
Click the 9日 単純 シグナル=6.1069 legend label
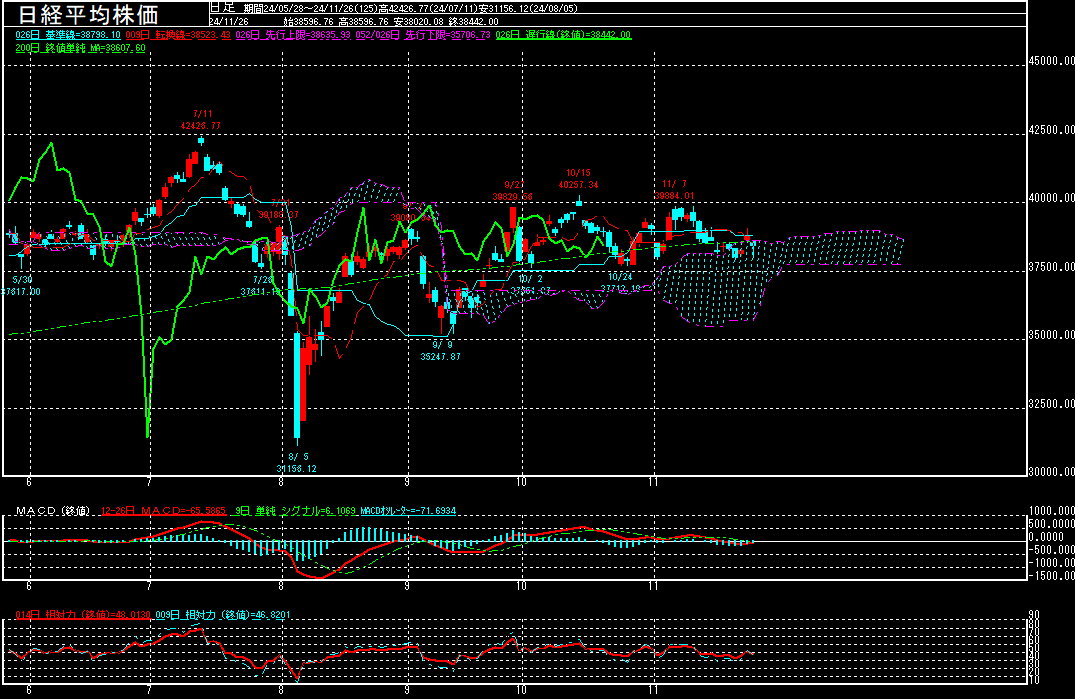295,511
